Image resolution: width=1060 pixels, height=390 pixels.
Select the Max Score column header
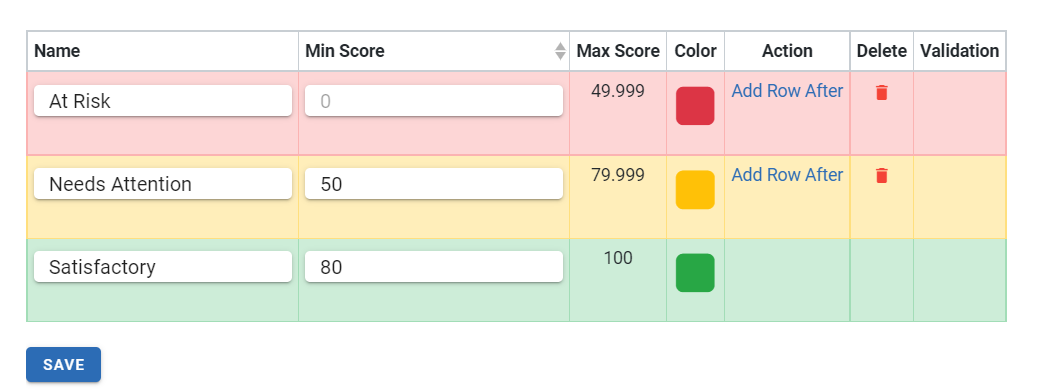[618, 51]
